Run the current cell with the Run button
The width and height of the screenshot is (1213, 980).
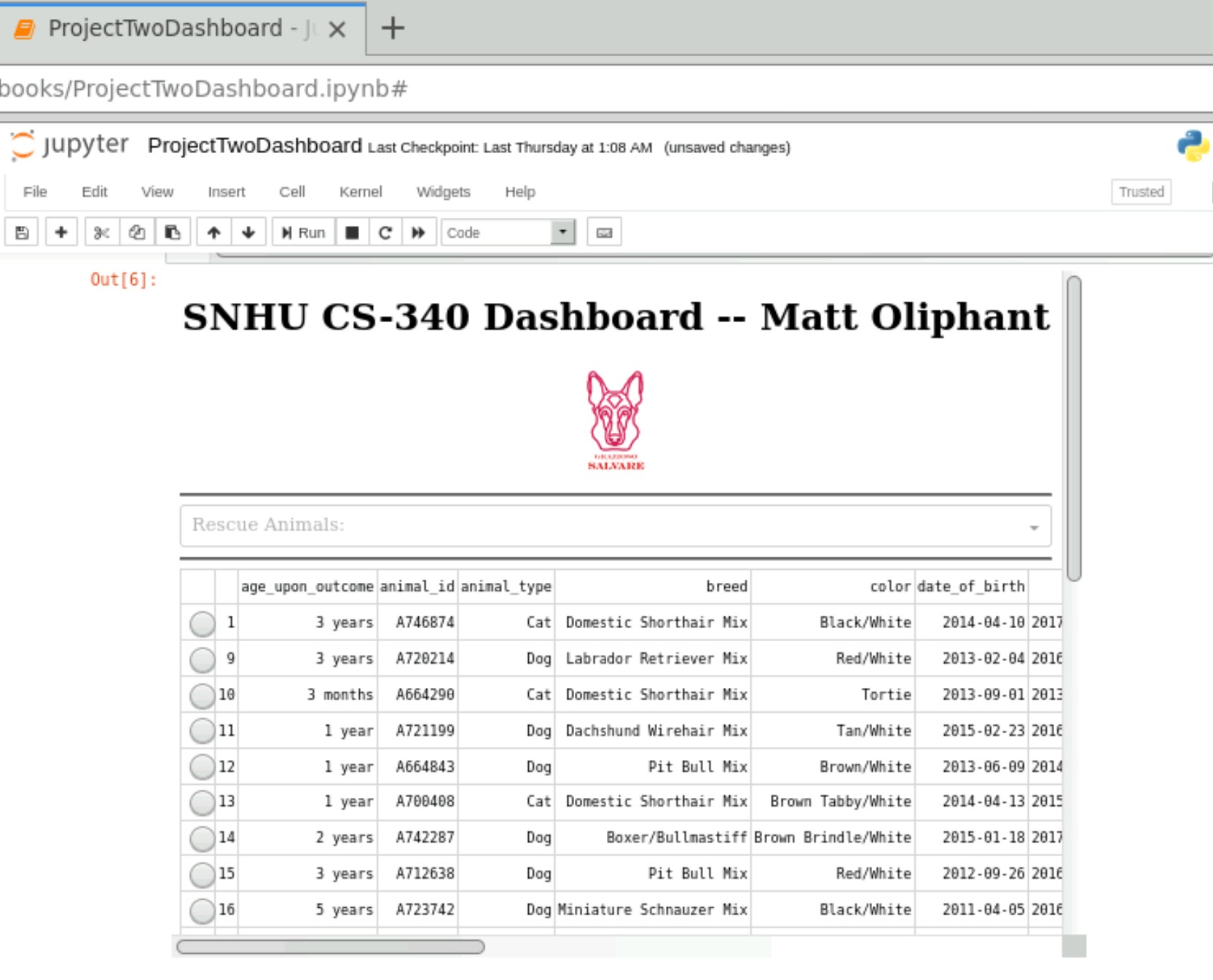(x=302, y=232)
